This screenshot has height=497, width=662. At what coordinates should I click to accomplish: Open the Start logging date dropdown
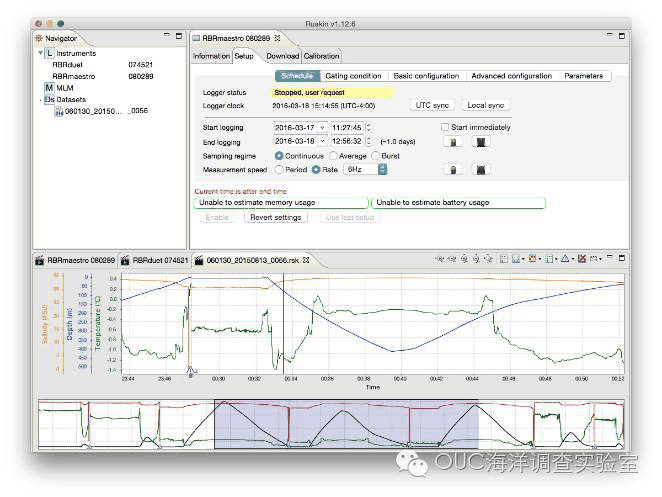322,128
